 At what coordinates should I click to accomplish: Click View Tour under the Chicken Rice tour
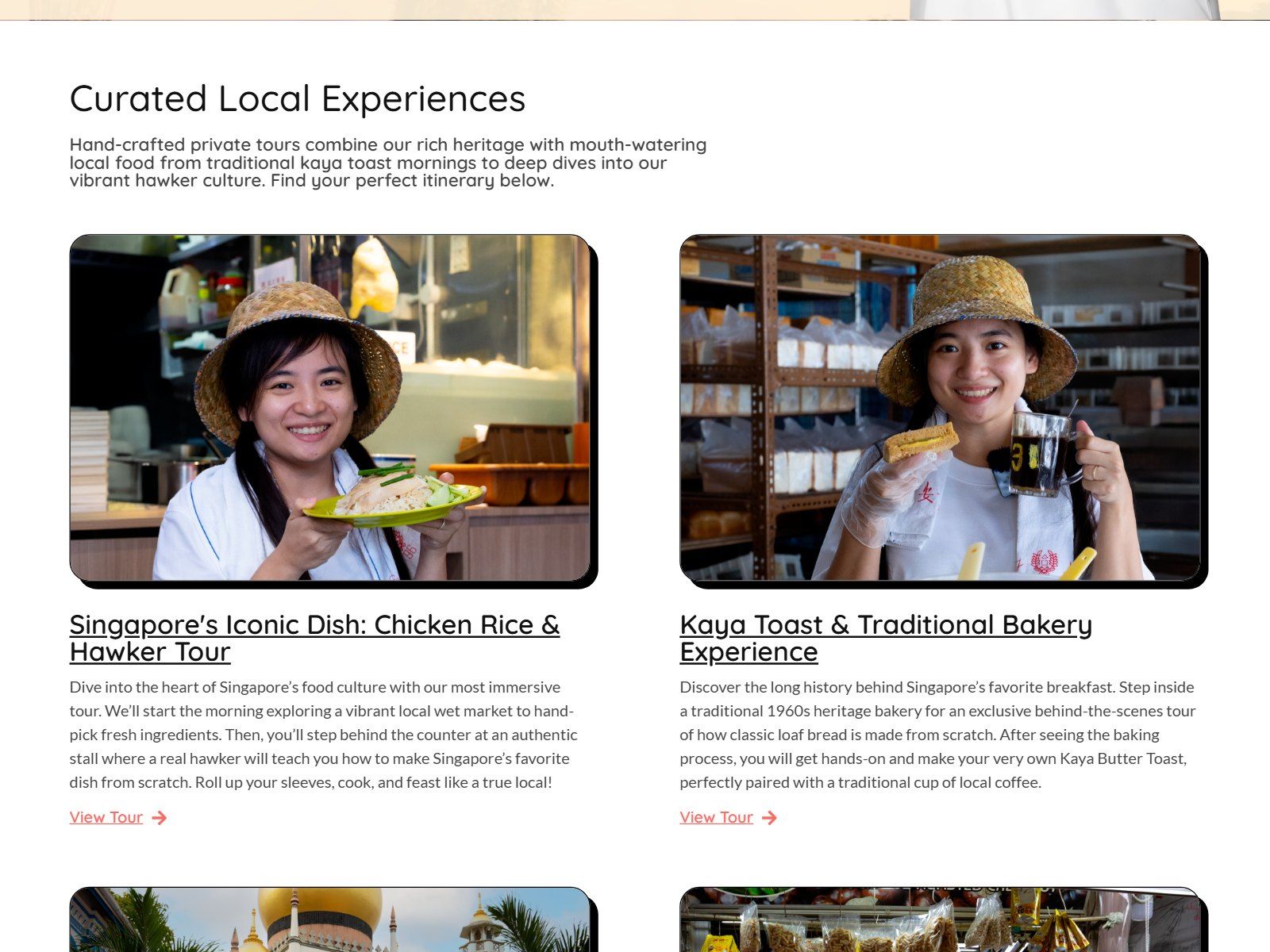106,817
